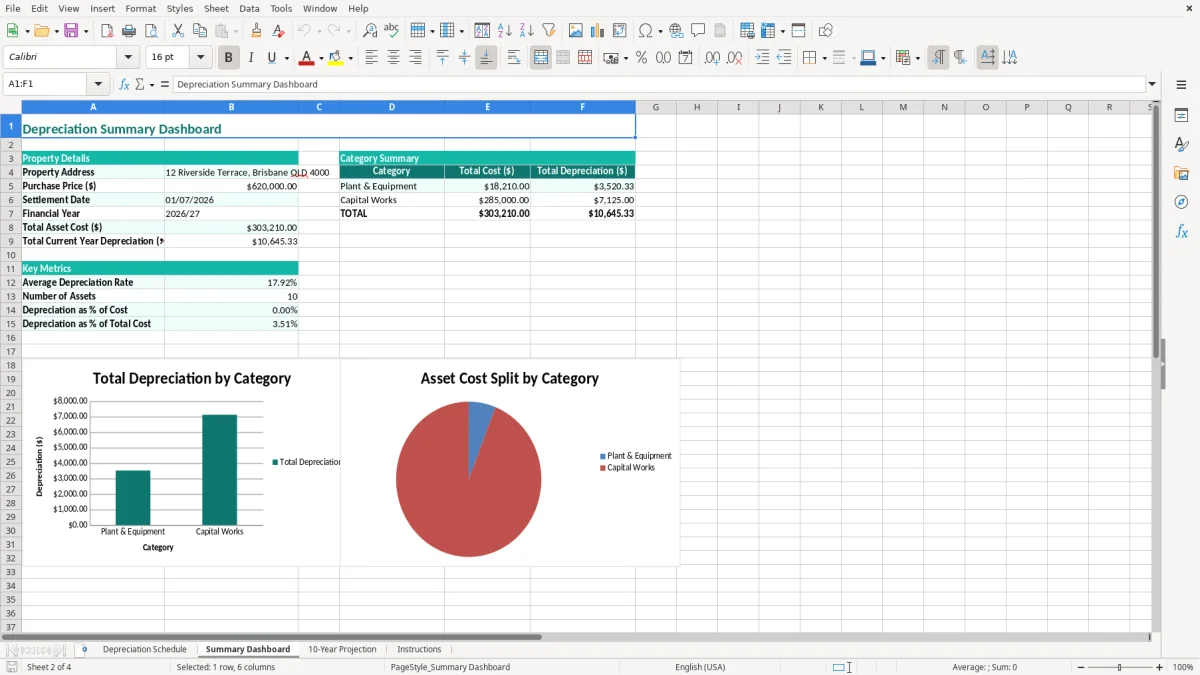Viewport: 1200px width, 675px height.
Task: Toggle print preview
Action: [151, 31]
